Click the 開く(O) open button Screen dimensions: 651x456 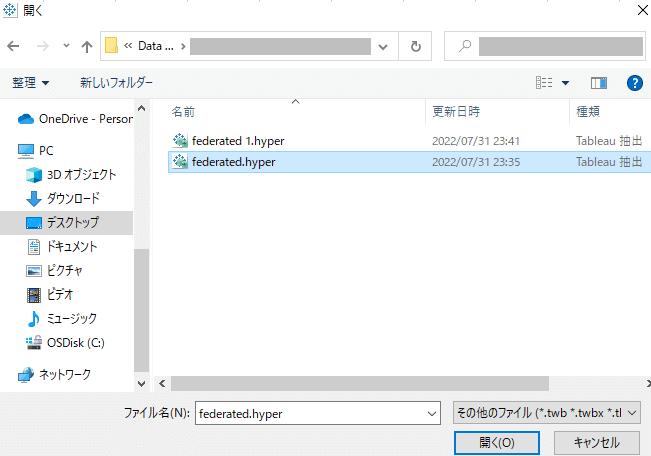coord(497,443)
